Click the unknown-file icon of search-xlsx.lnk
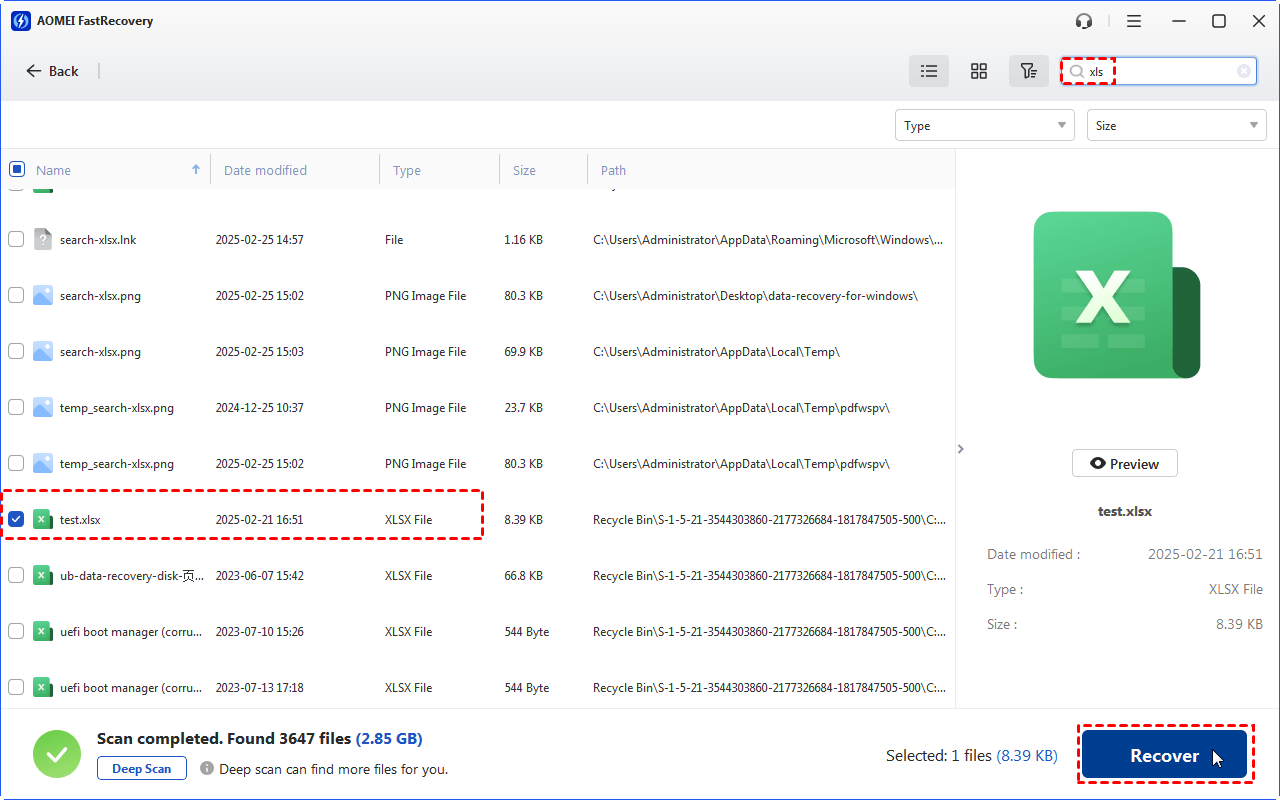Viewport: 1280px width, 800px height. coord(42,239)
